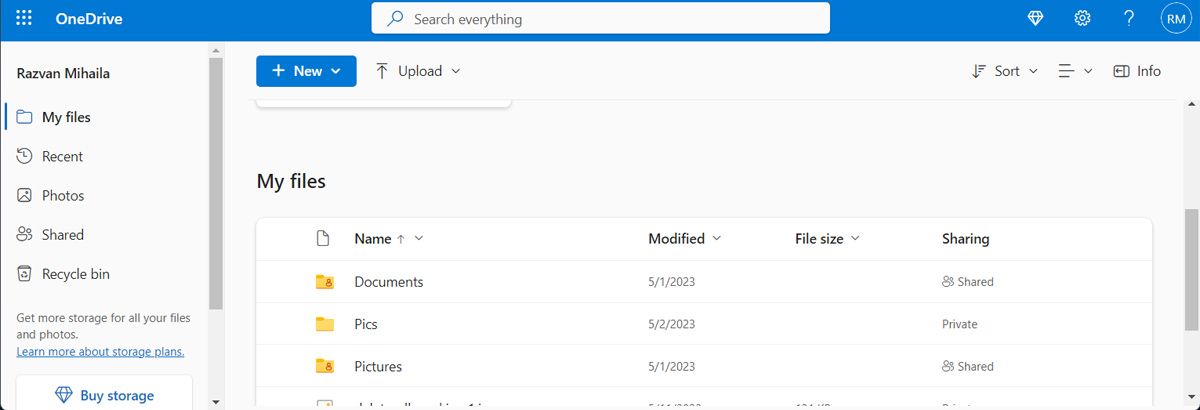1200x410 pixels.
Task: Click the sidebar scroll down arrow
Action: 216,401
